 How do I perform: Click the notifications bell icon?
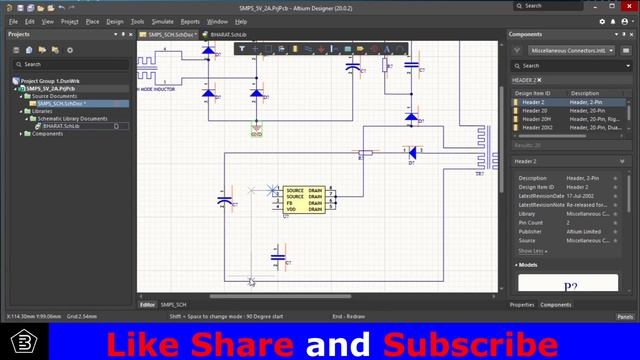click(613, 22)
